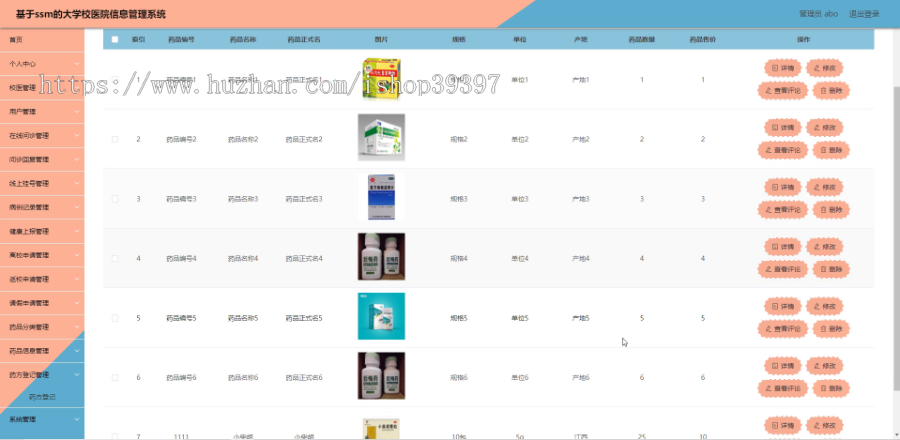Click 删除 for the row 药品编号5
This screenshot has width=900, height=440.
[831, 329]
